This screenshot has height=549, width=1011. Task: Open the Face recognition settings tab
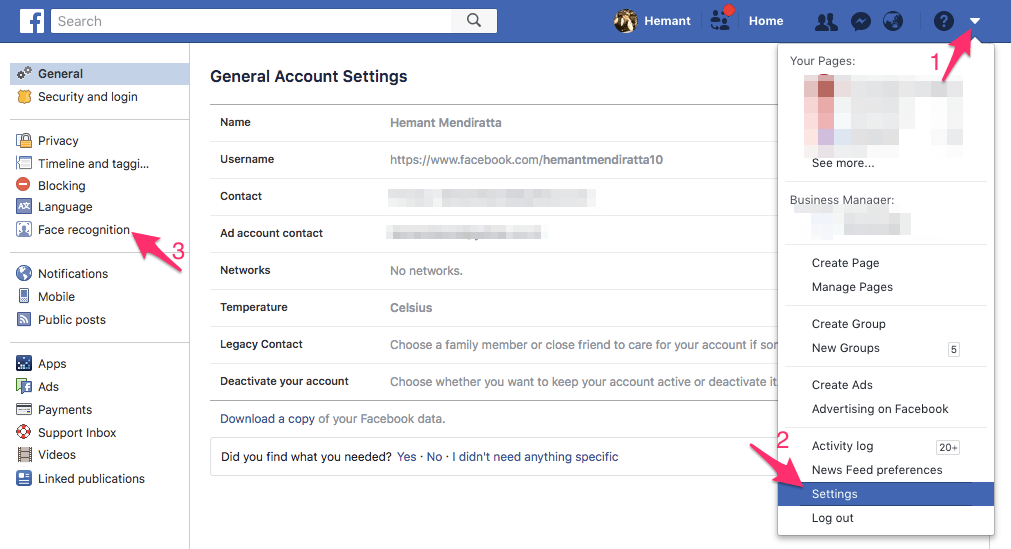(x=84, y=230)
